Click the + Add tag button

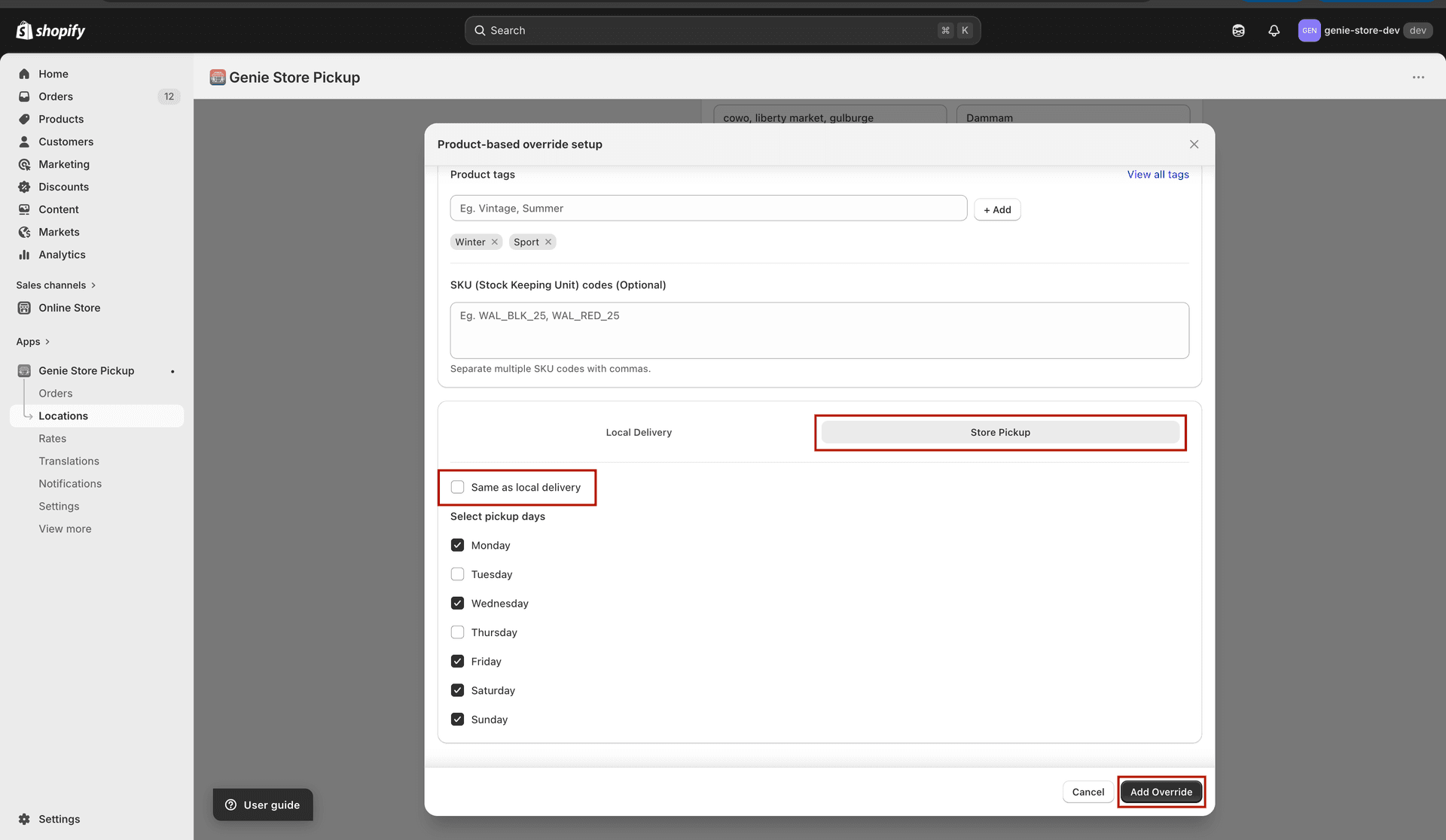tap(997, 209)
